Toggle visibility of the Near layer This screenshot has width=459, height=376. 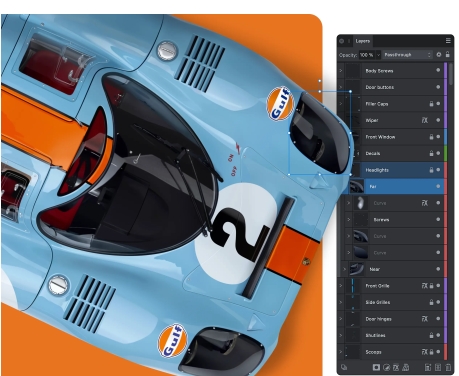[x=438, y=269]
